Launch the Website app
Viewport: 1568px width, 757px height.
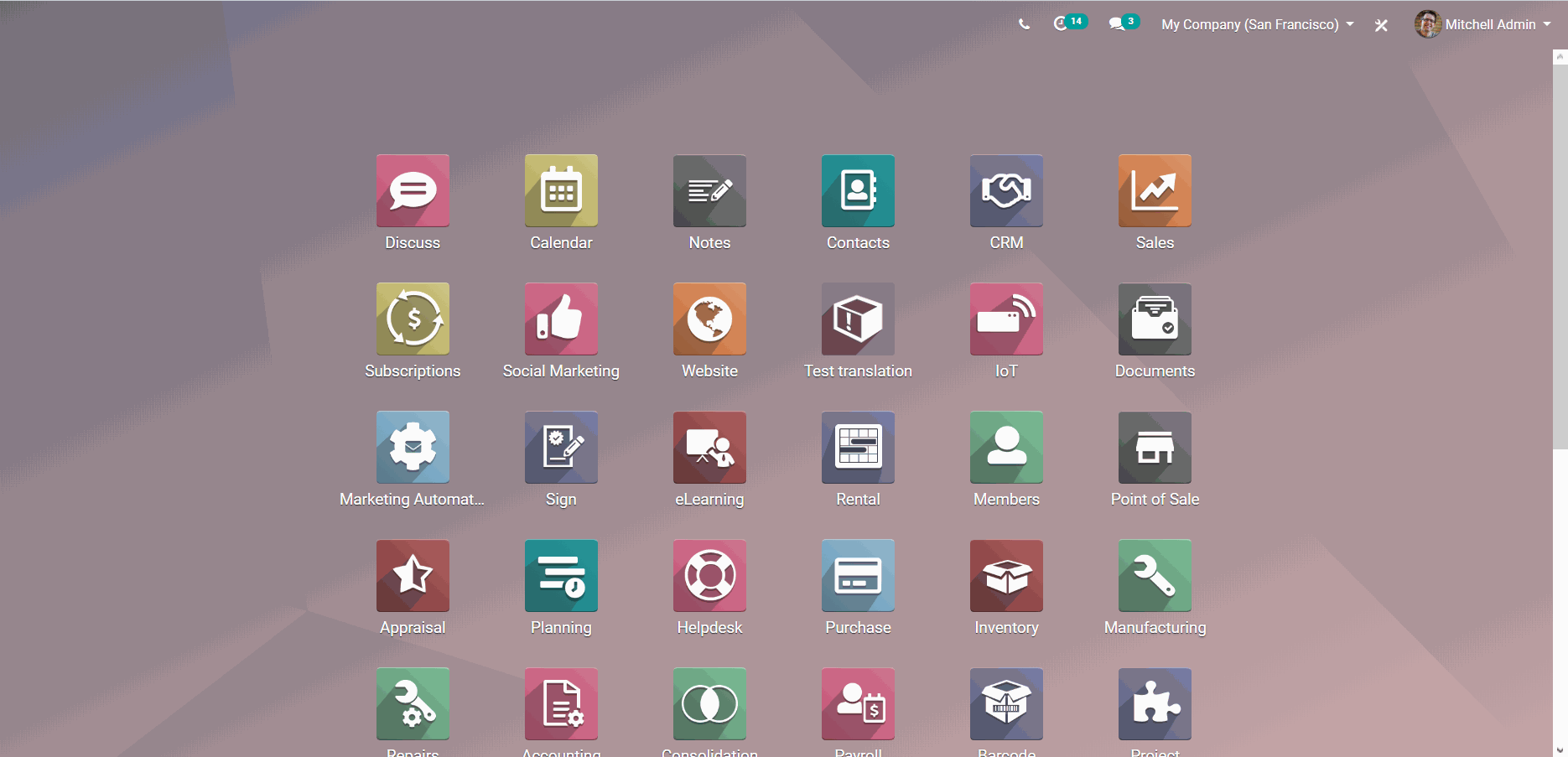tap(709, 319)
